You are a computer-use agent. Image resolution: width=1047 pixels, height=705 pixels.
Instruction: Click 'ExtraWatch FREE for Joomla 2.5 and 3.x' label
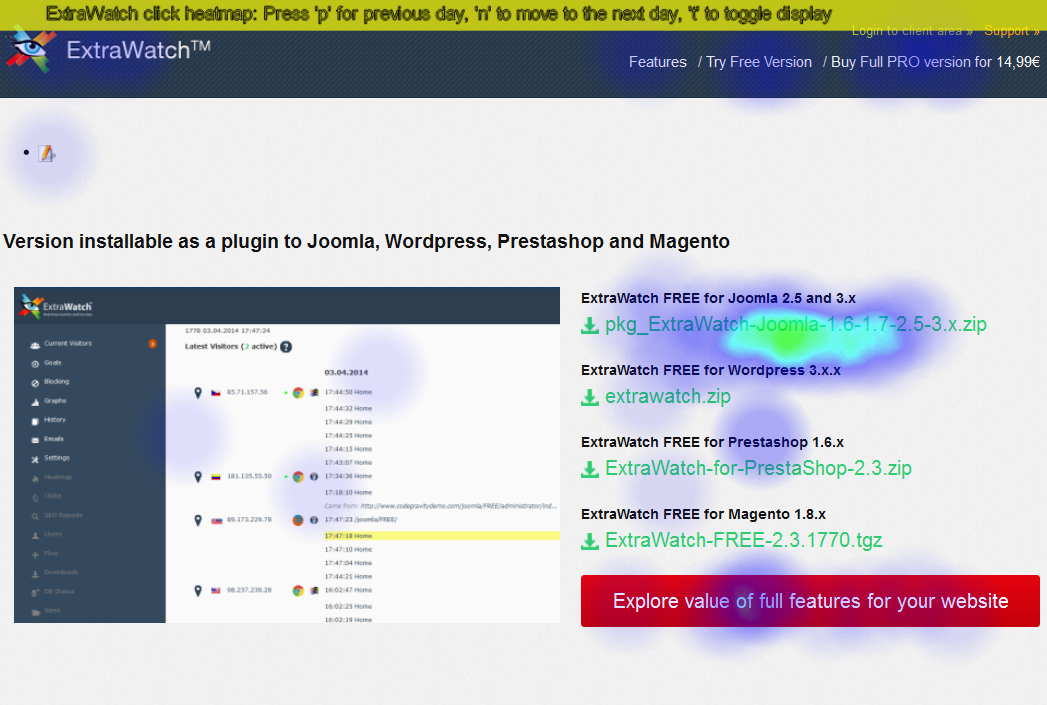[718, 298]
